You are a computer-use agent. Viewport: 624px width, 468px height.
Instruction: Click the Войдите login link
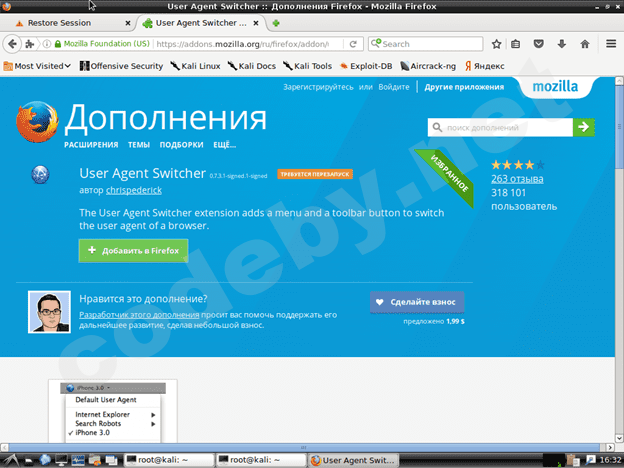pos(394,87)
